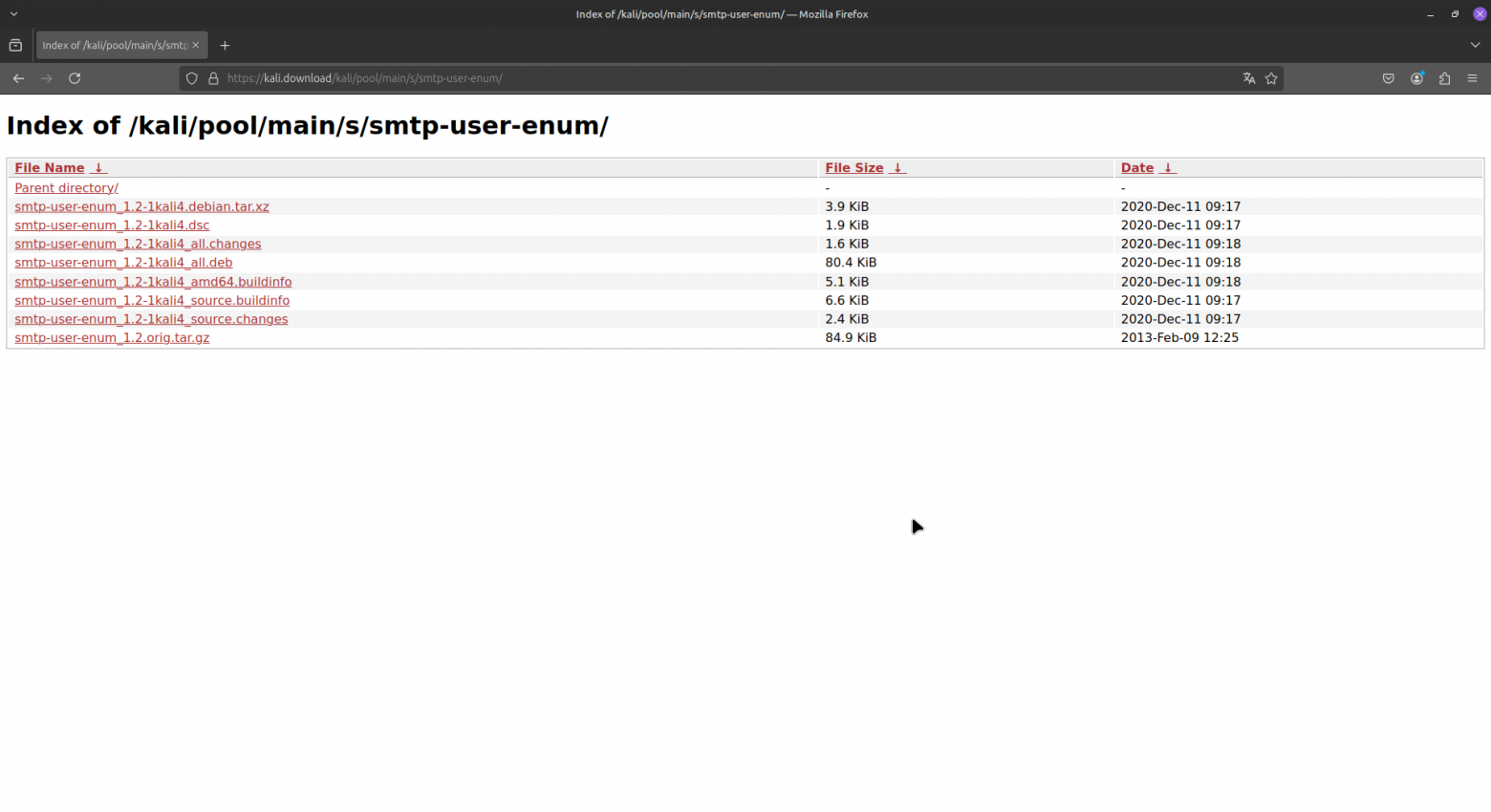
Task: Open smtp-user-enum_1.2-1kali4_source.changes
Action: point(151,319)
